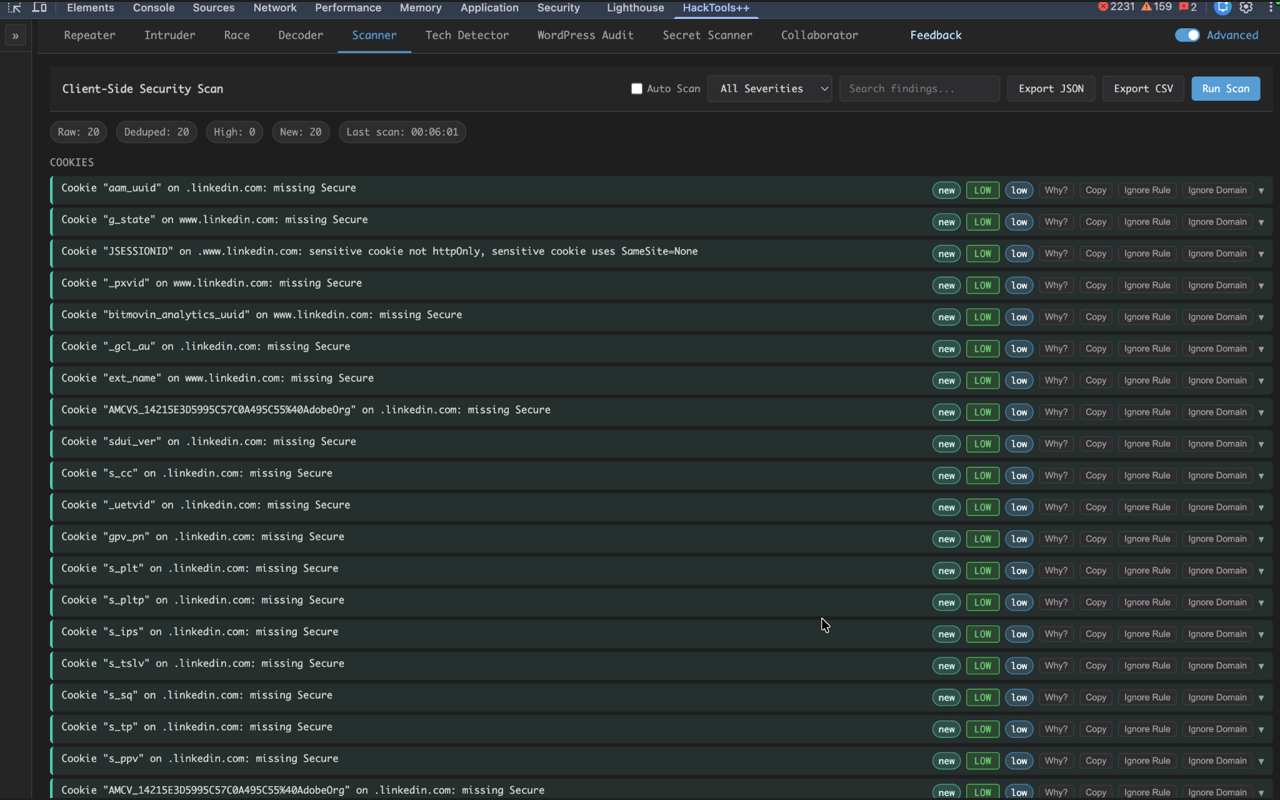This screenshot has height=800, width=1280.
Task: Click Ignore Rule on the _uetvid row
Action: coord(1147,507)
